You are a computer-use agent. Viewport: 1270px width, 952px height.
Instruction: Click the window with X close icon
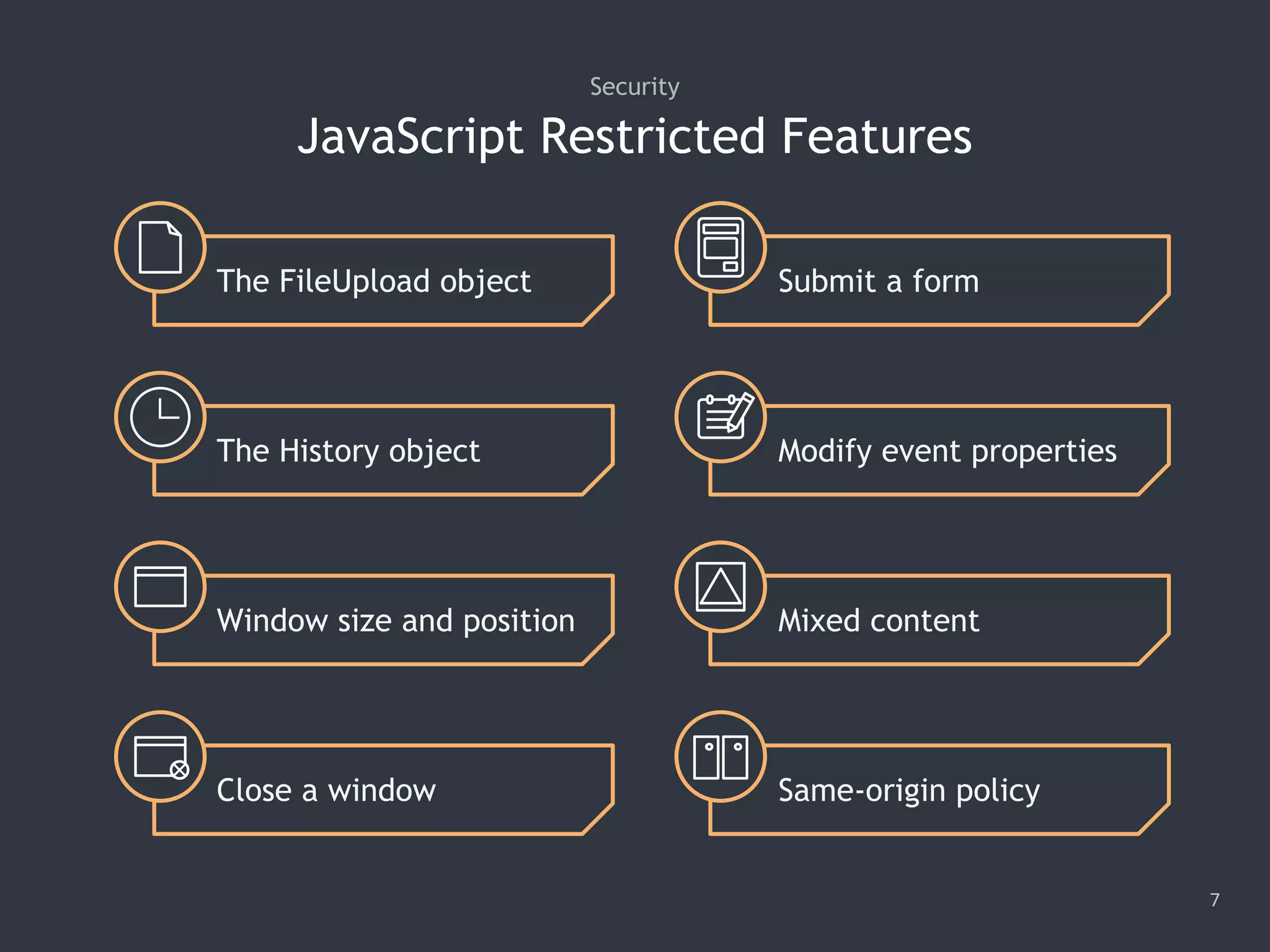(x=161, y=757)
